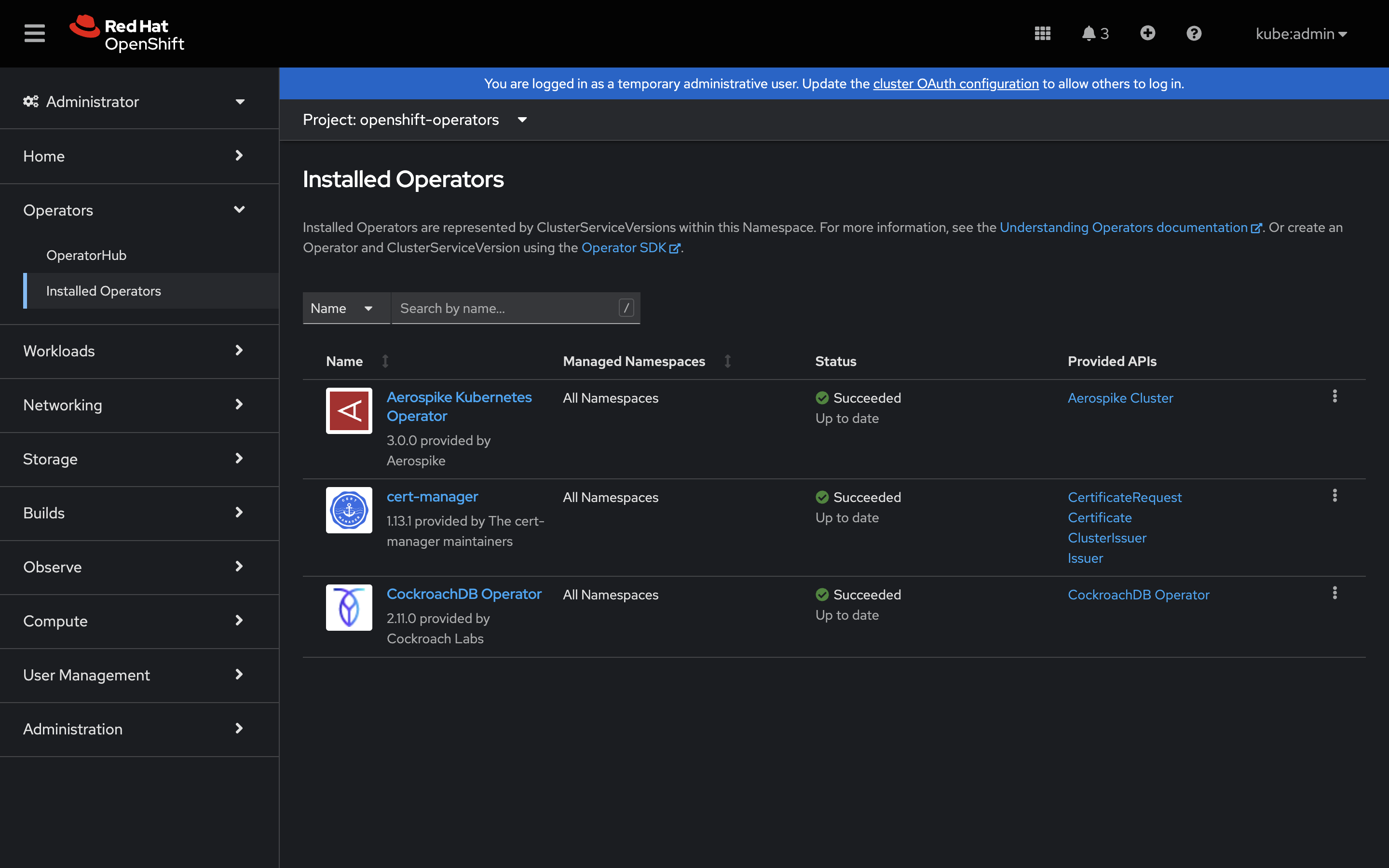Select OperatorHub in the sidebar

tap(86, 256)
